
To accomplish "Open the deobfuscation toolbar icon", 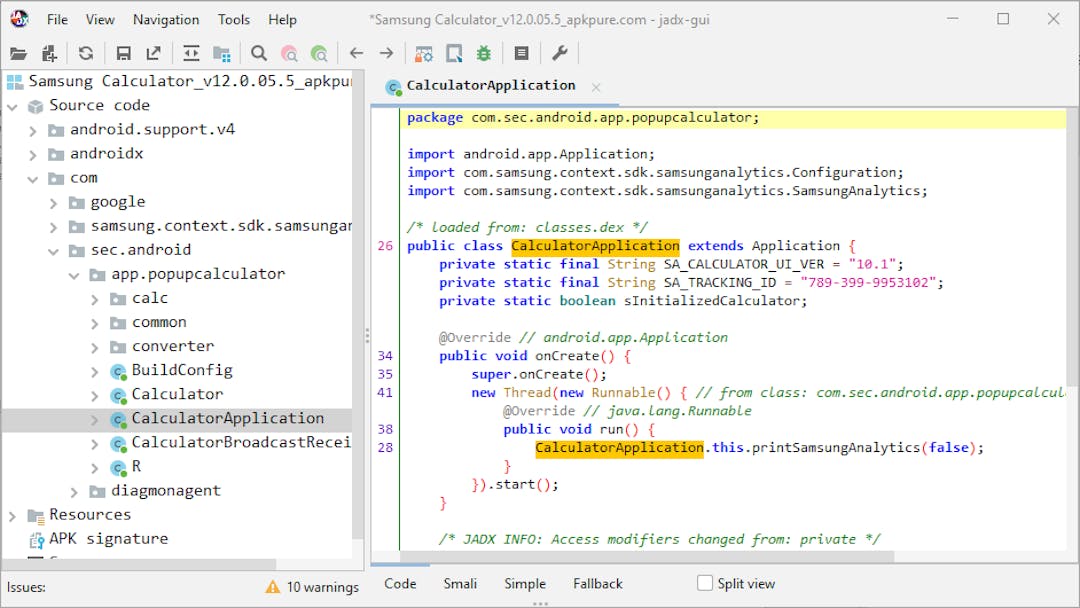I will [x=424, y=54].
